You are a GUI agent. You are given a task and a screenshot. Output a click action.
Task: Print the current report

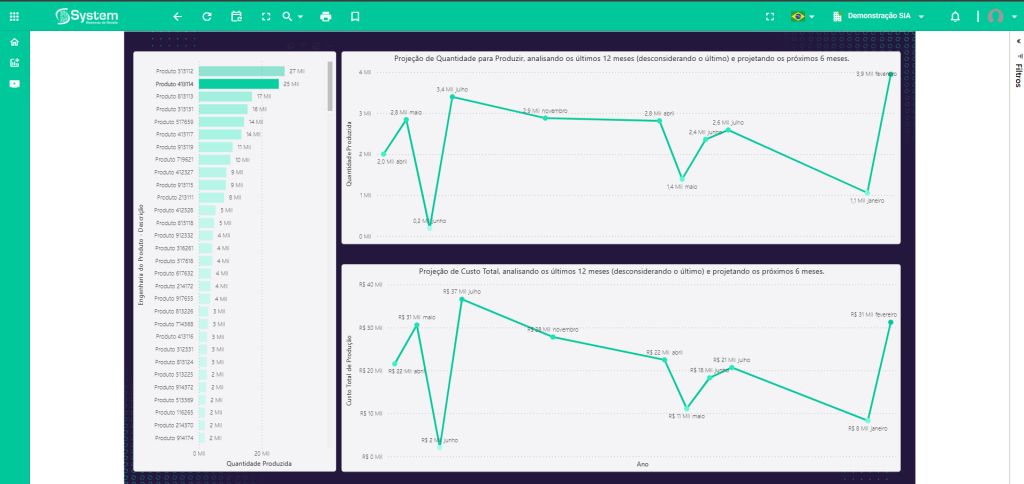click(x=325, y=16)
